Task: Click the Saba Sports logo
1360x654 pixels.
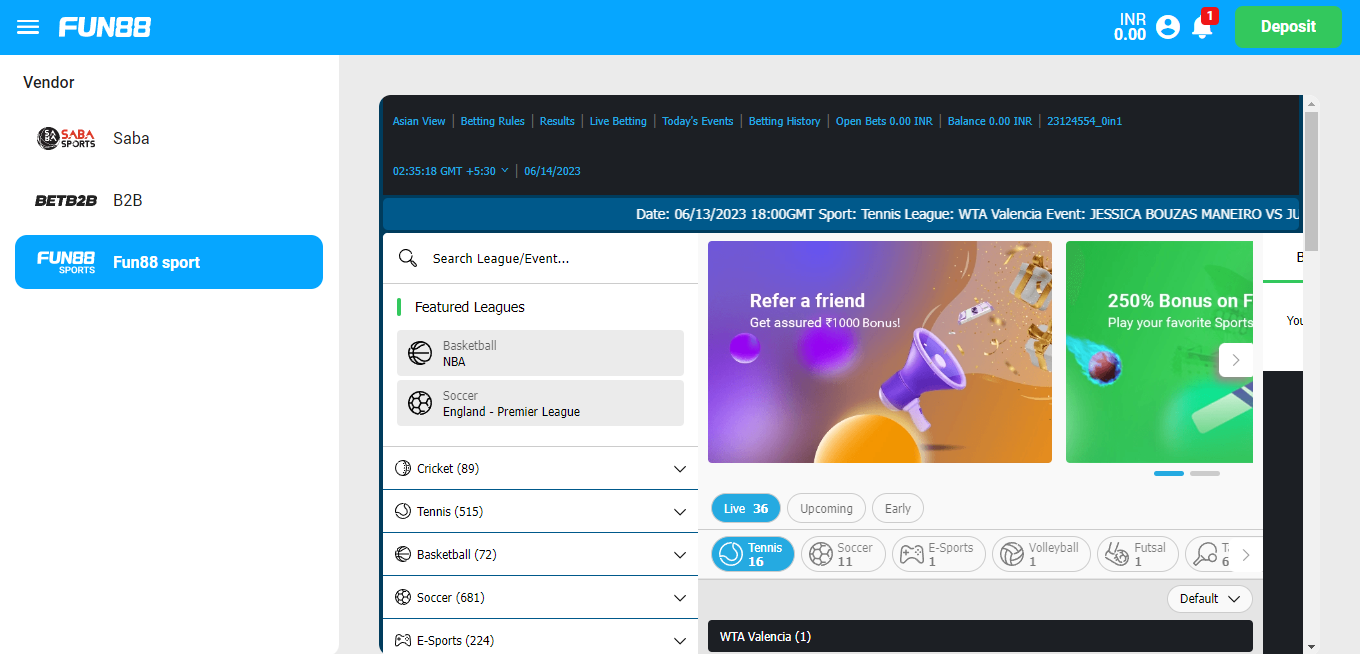Action: (66, 138)
